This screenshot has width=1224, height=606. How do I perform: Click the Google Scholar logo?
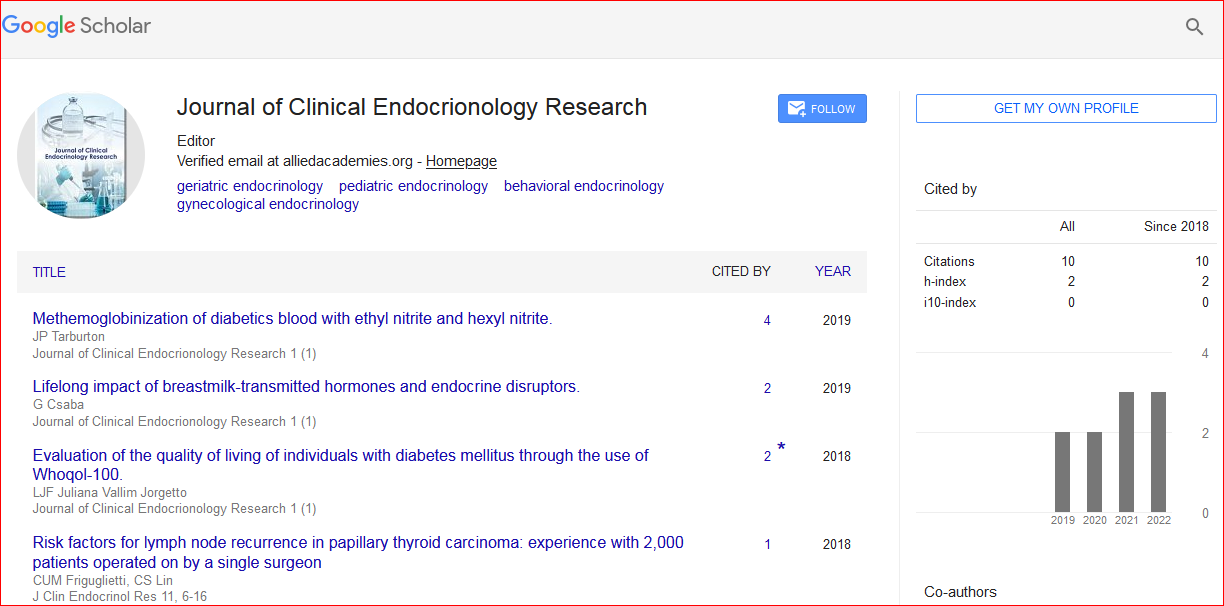(77, 26)
